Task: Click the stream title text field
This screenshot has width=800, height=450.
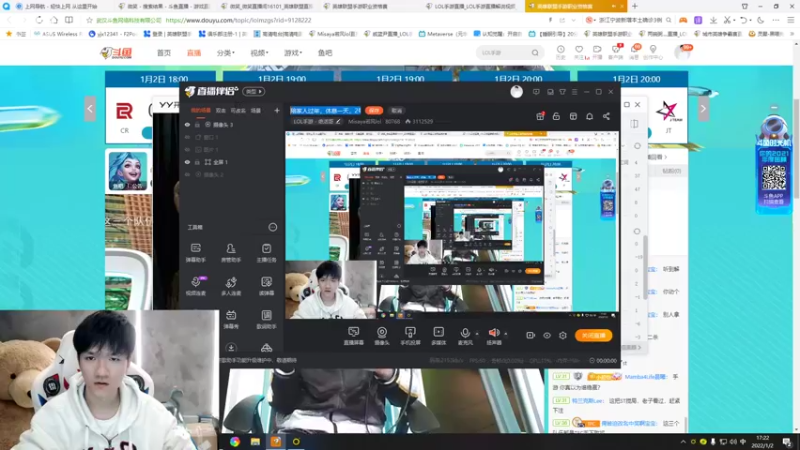Action: pos(326,110)
